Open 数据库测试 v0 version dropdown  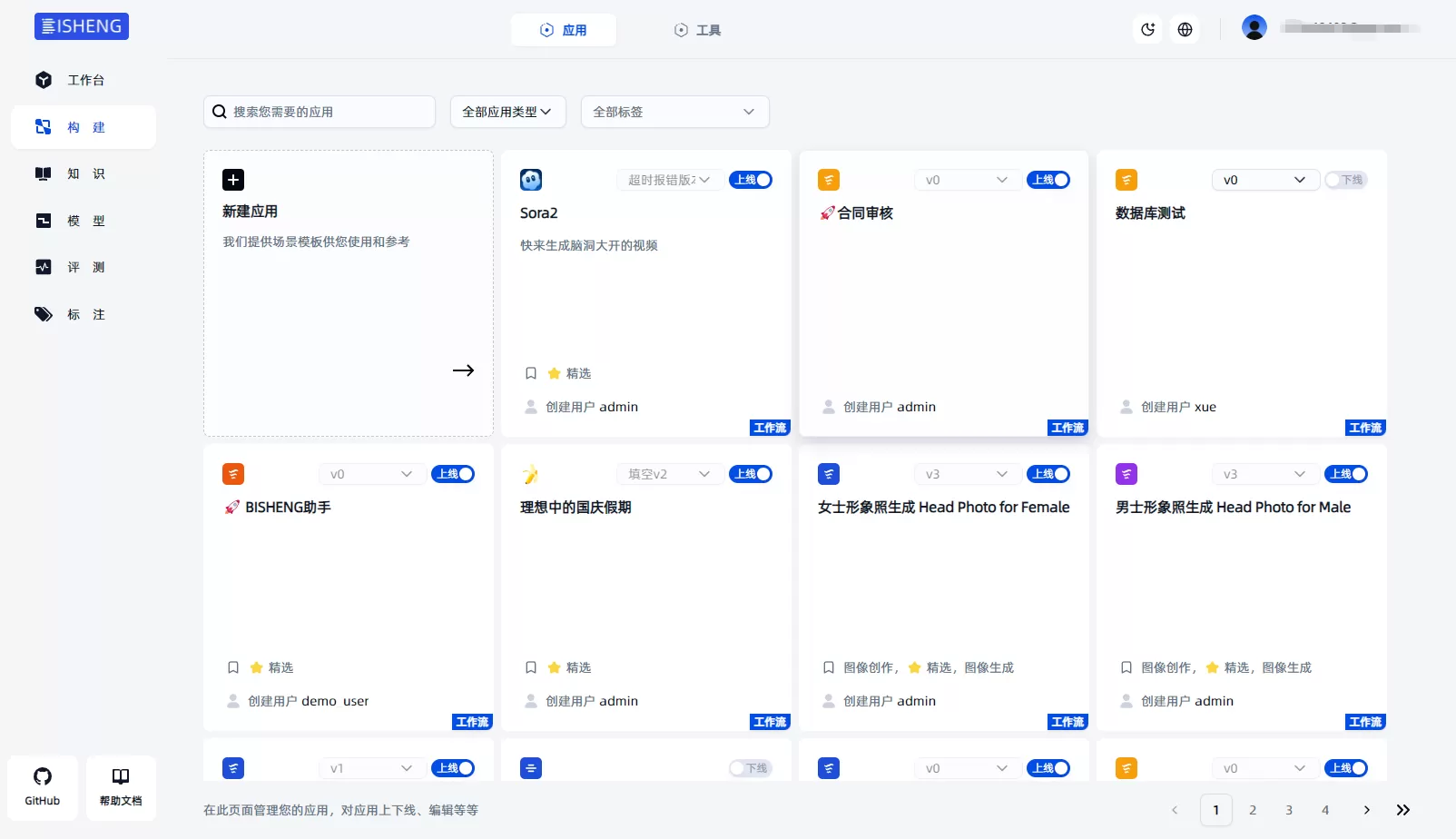click(1265, 180)
